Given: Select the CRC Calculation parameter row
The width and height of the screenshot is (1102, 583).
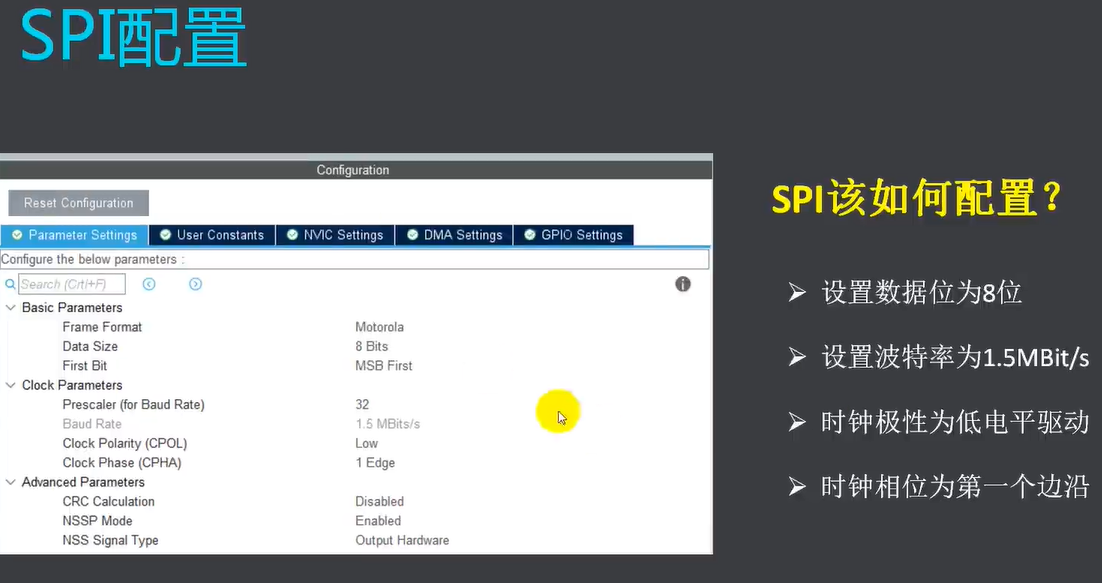Looking at the screenshot, I should point(108,502).
